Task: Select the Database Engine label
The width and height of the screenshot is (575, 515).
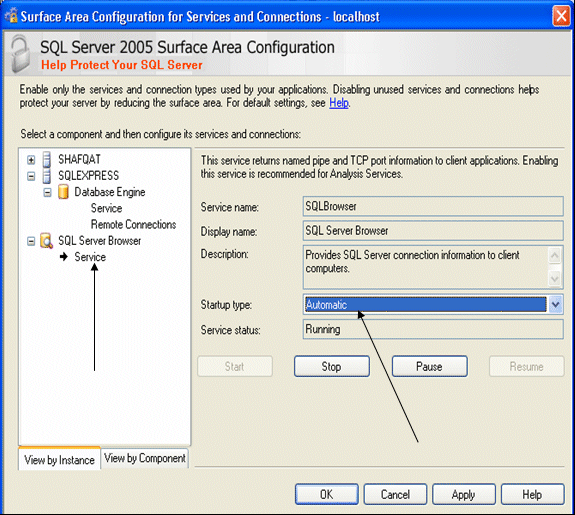Action: (x=110, y=192)
